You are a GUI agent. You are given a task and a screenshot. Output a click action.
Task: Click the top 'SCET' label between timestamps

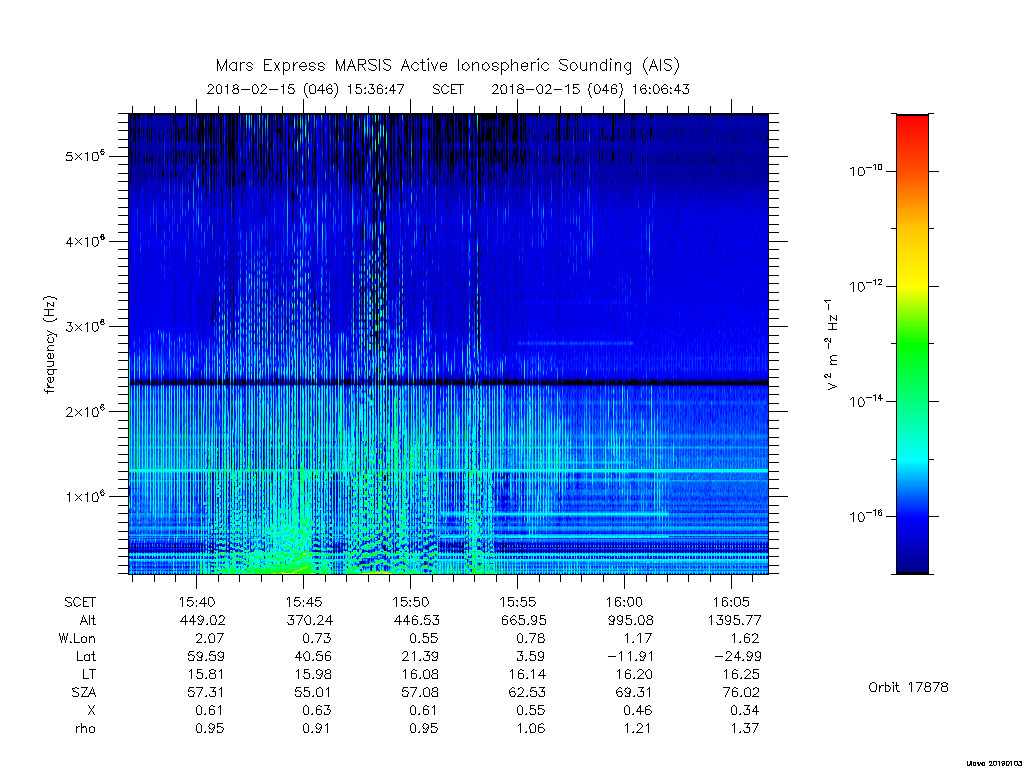448,89
